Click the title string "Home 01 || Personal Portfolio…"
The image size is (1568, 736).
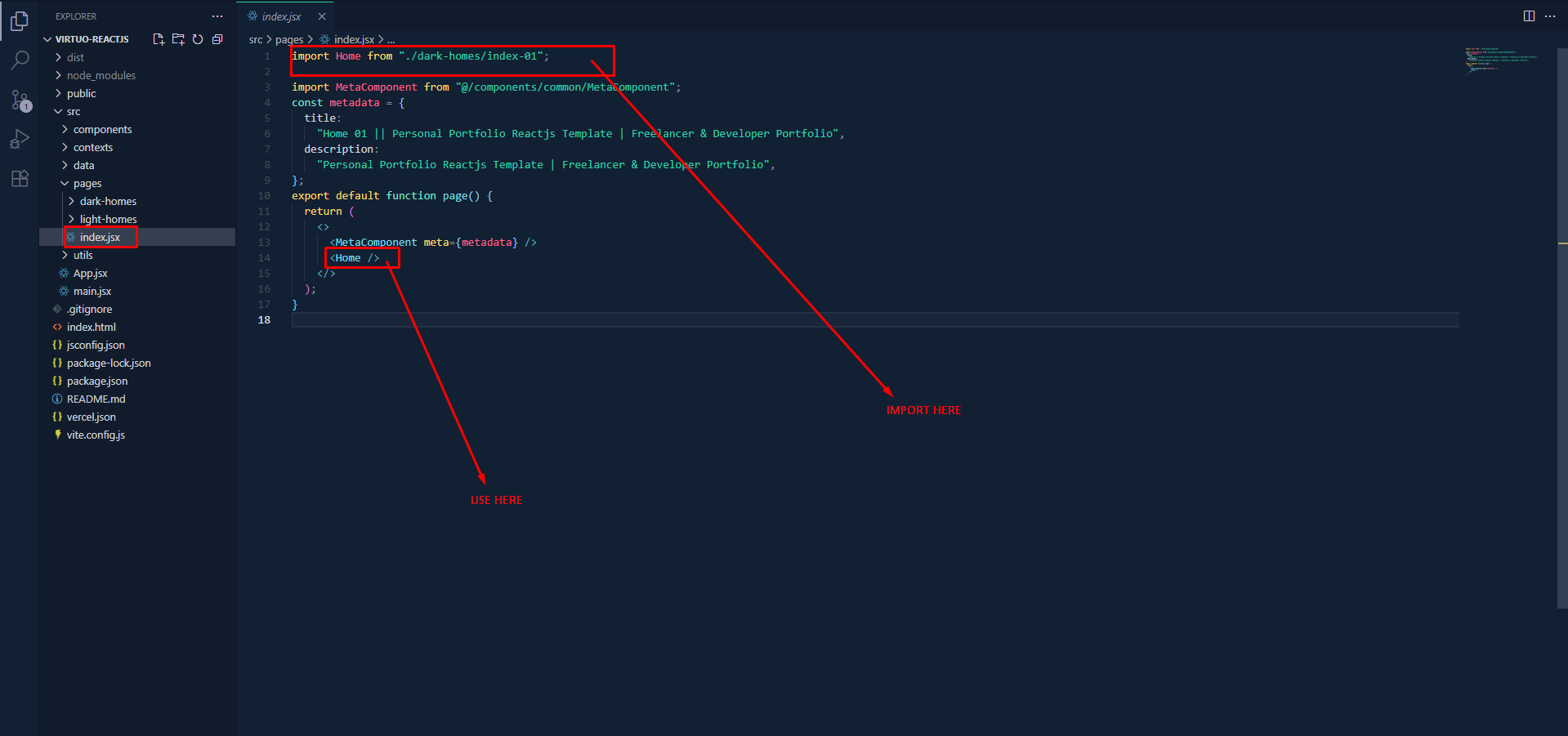tap(578, 134)
